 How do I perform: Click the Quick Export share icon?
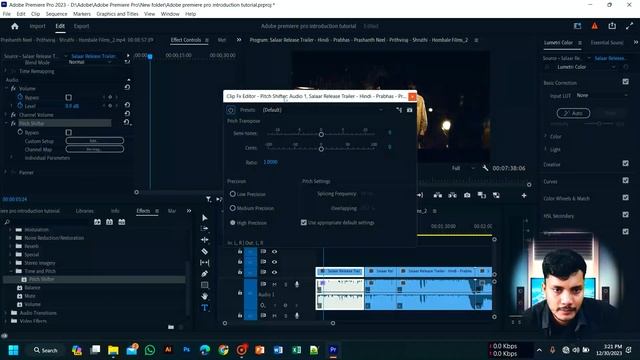click(612, 26)
